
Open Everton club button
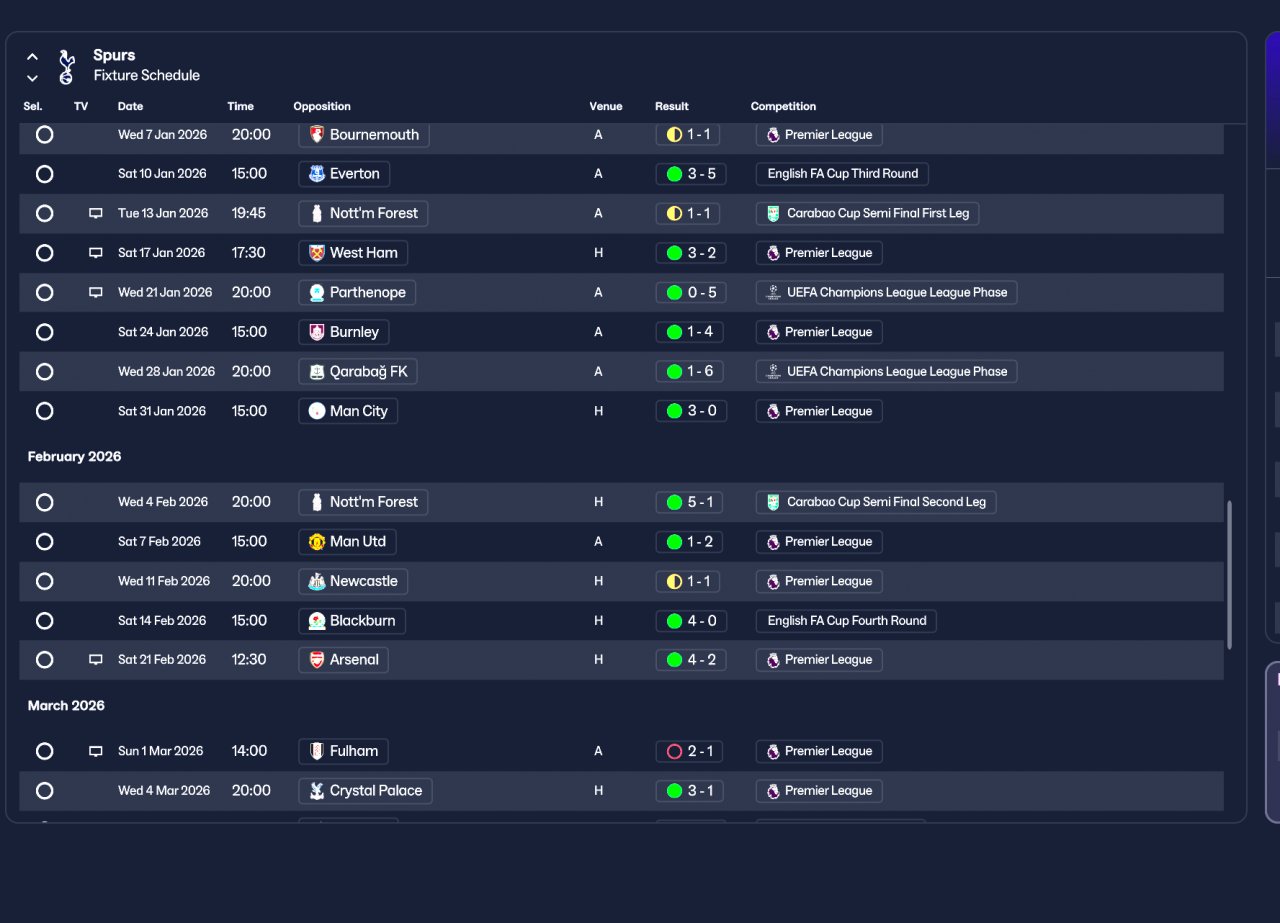point(344,174)
